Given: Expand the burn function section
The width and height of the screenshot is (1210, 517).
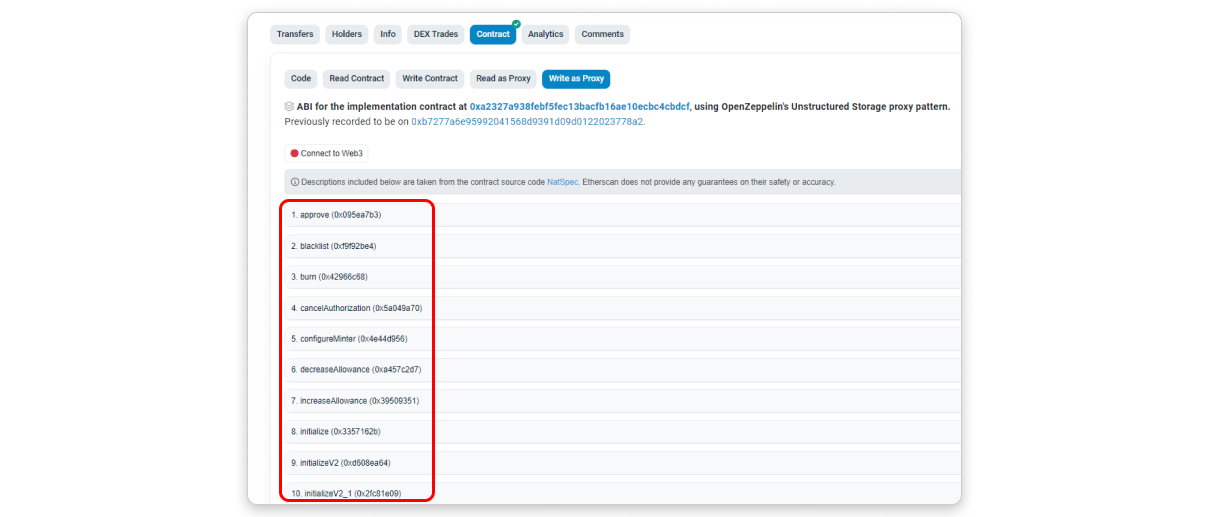Looking at the screenshot, I should (329, 277).
